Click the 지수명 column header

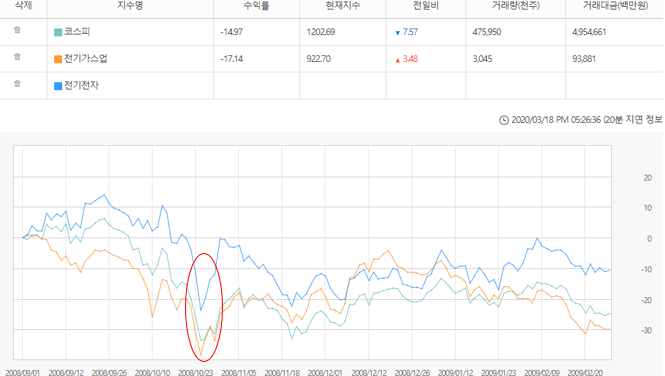(x=130, y=5)
